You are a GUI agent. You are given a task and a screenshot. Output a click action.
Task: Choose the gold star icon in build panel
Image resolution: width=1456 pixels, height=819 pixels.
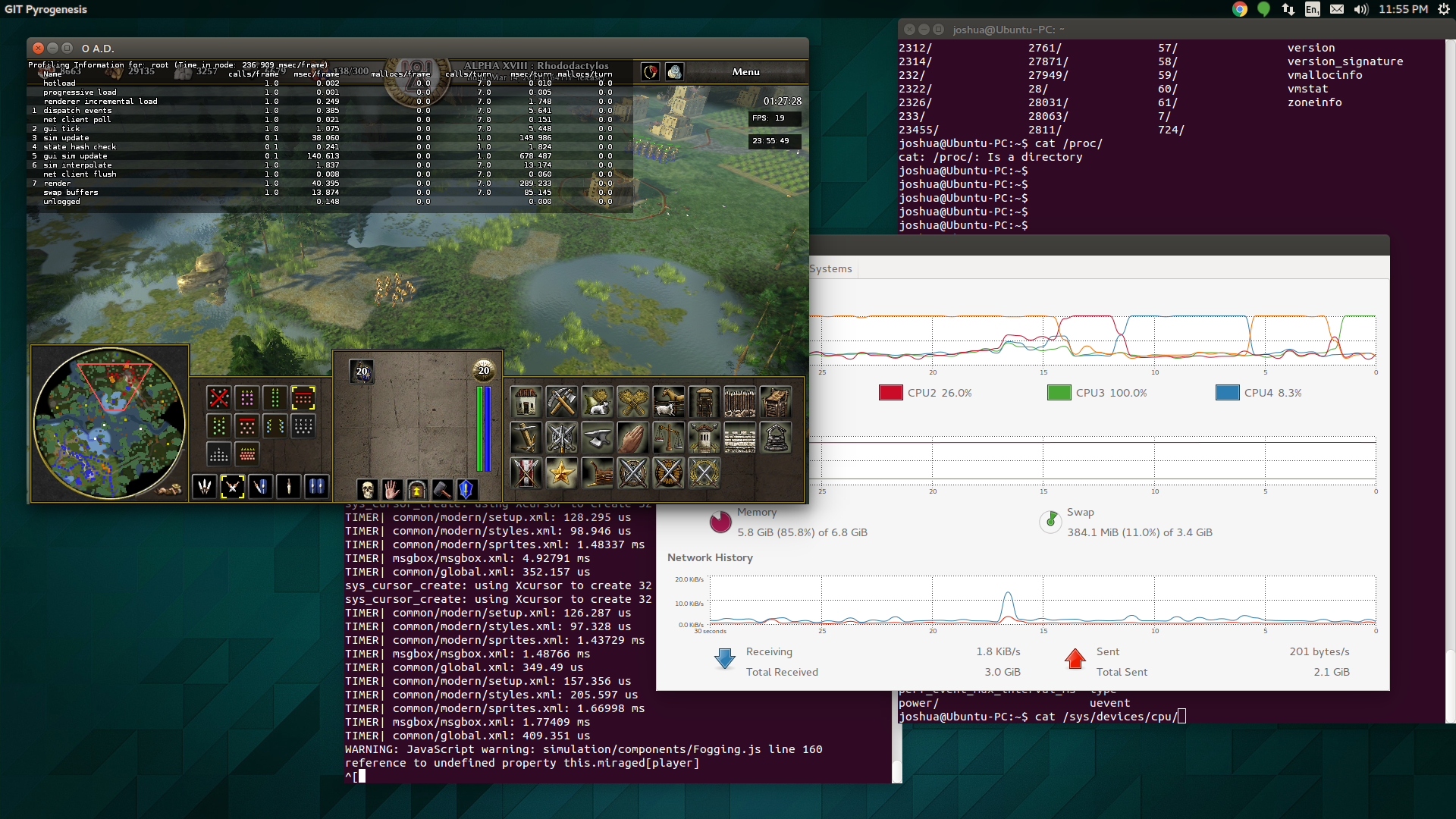pos(562,473)
